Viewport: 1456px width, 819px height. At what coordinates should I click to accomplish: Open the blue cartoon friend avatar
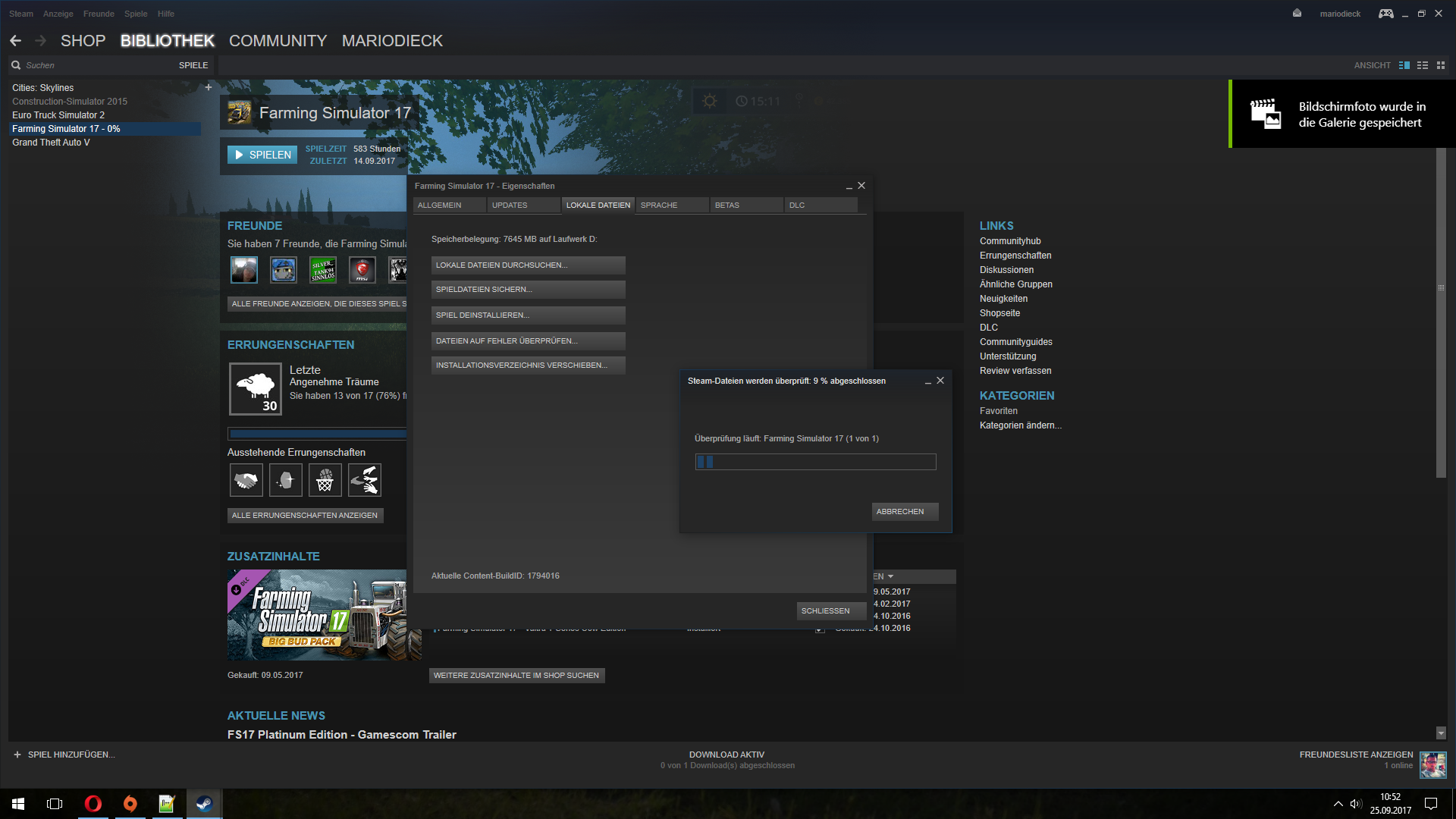click(284, 269)
